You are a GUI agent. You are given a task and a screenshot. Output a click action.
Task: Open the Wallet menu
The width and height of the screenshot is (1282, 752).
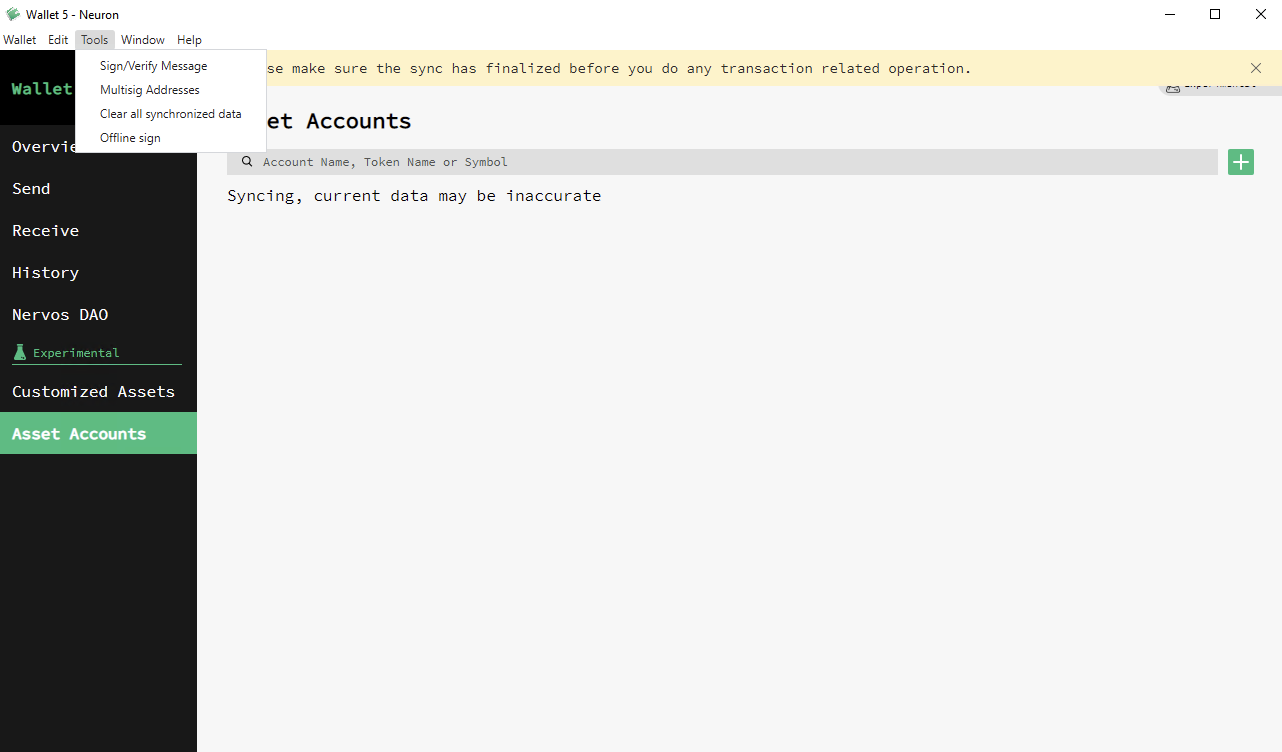(20, 39)
